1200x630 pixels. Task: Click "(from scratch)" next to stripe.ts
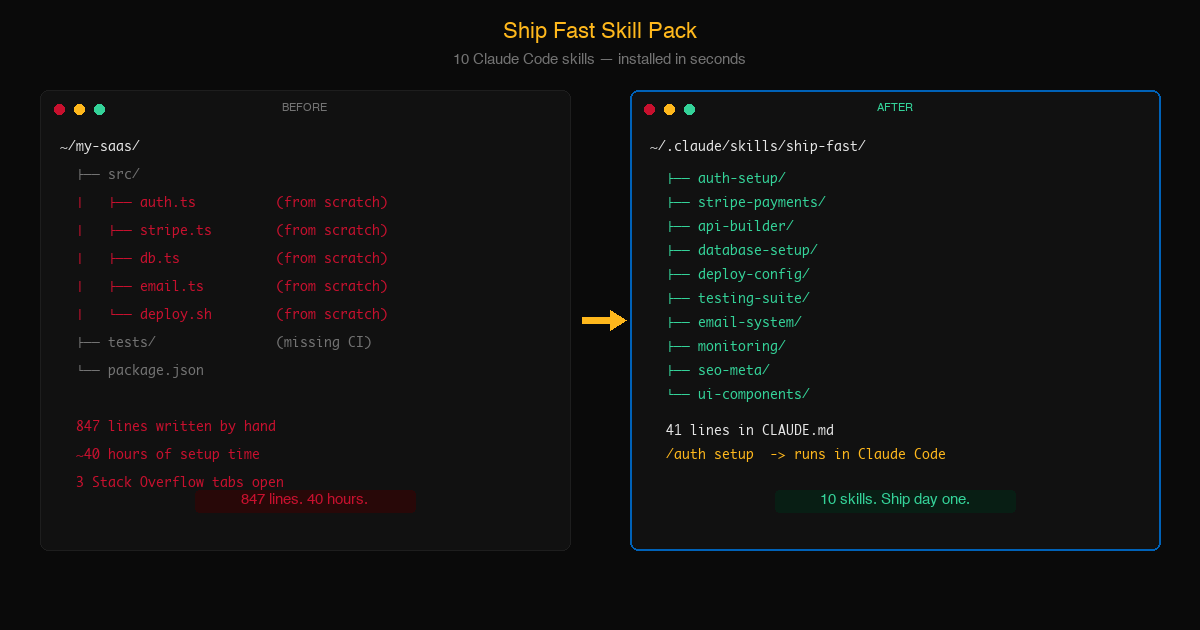pyautogui.click(x=332, y=230)
